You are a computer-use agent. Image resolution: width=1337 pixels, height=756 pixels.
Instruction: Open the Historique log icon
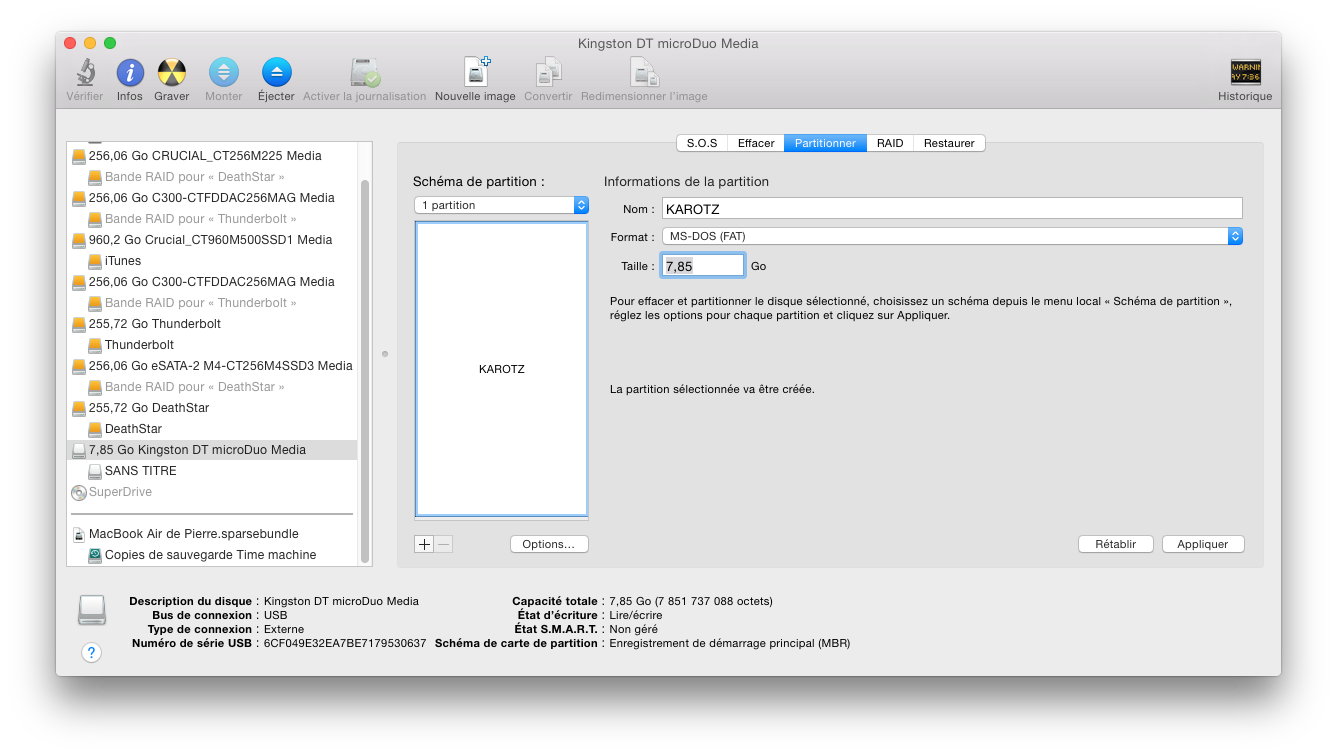coord(1245,73)
